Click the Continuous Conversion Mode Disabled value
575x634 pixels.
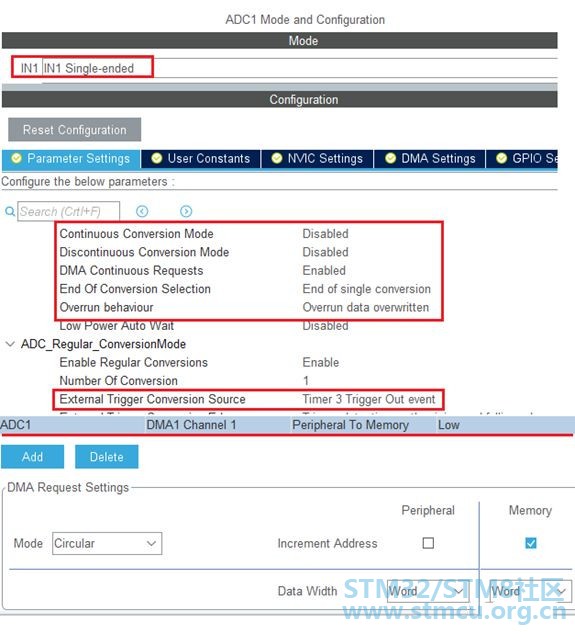(x=326, y=234)
